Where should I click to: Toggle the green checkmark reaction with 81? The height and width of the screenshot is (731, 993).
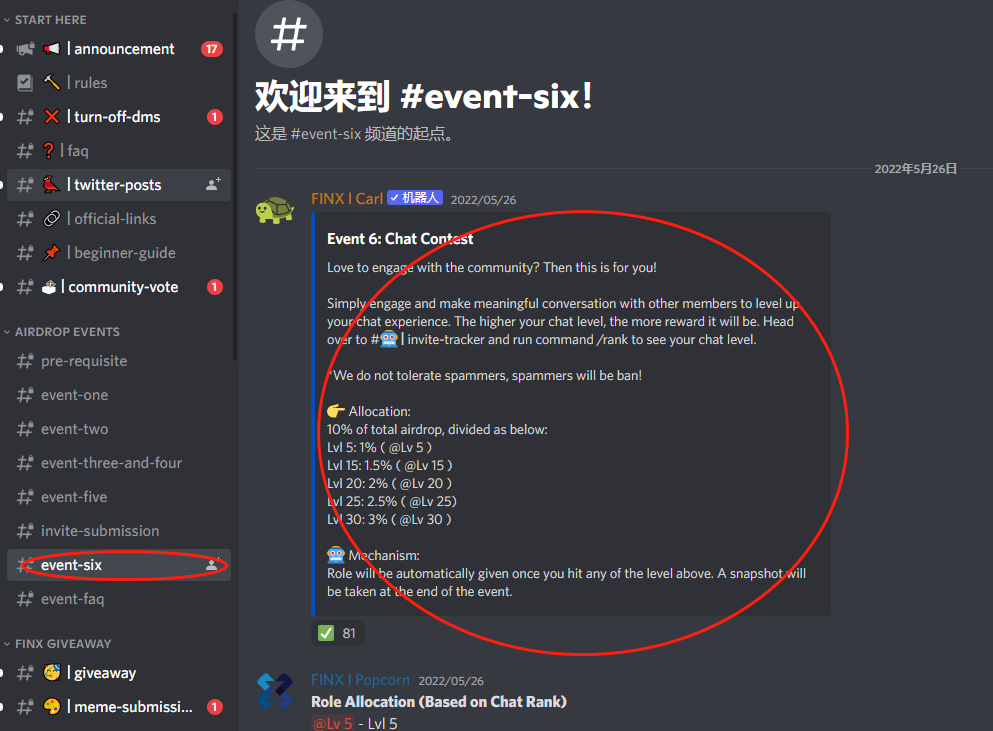click(x=338, y=633)
